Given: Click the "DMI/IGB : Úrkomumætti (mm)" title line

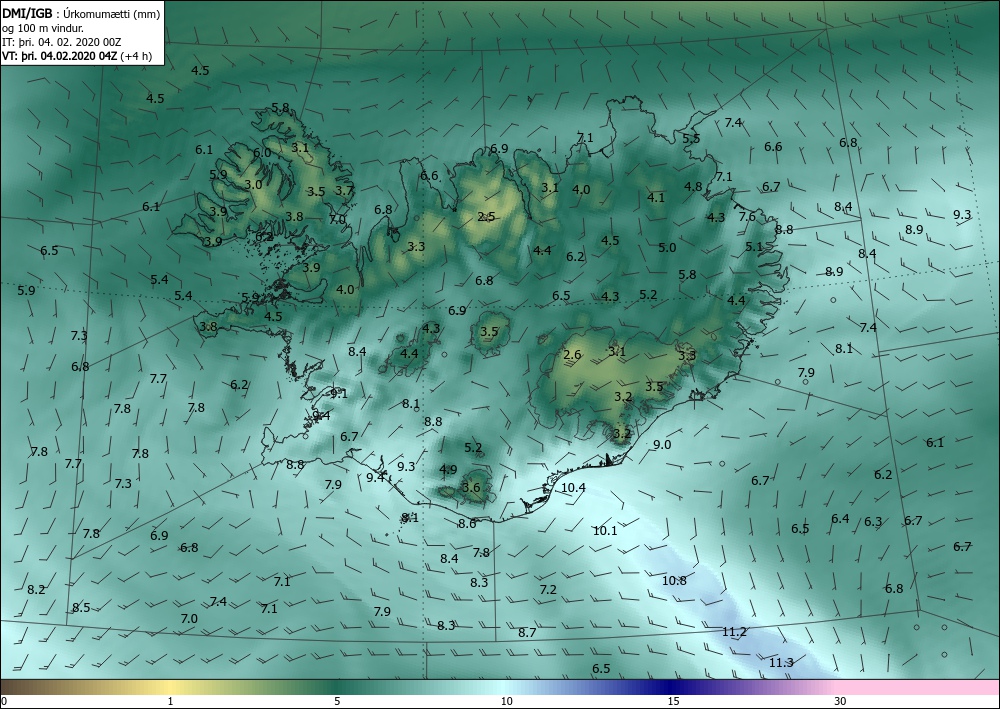Looking at the screenshot, I should click(81, 13).
